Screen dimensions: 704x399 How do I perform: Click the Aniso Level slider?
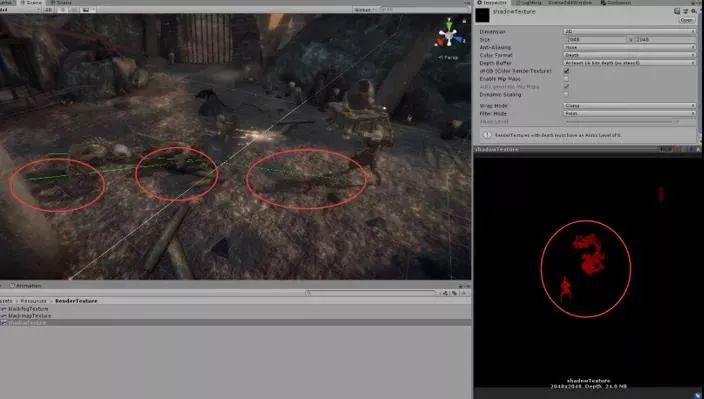click(622, 122)
